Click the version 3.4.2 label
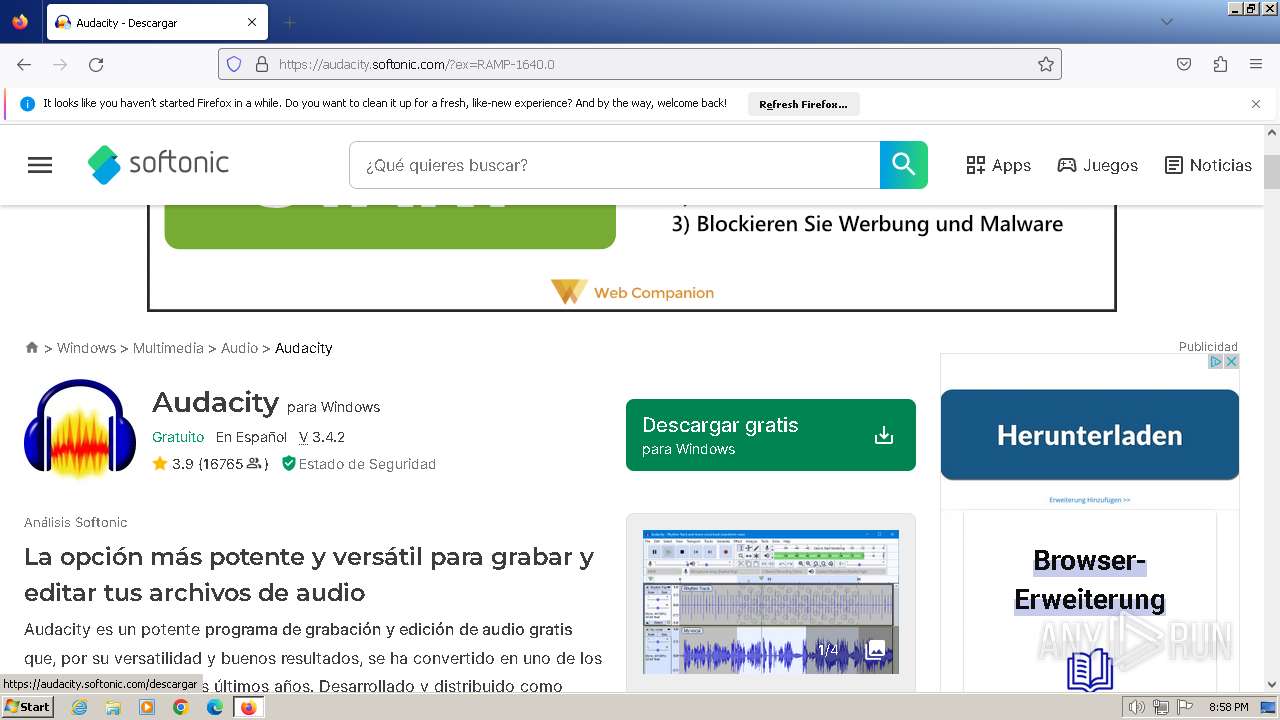Viewport: 1280px width, 720px height. 322,437
